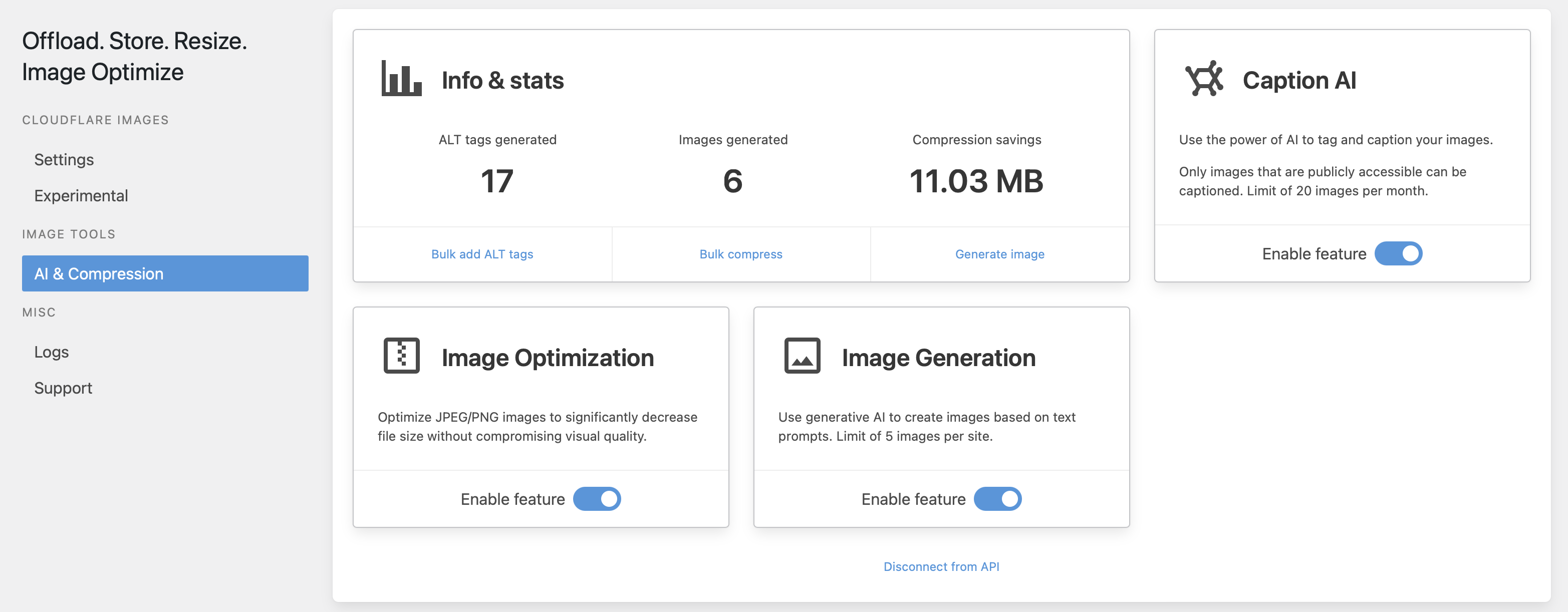Image resolution: width=1568 pixels, height=612 pixels.
Task: Click Bulk add ALT tags link
Action: coord(482,254)
